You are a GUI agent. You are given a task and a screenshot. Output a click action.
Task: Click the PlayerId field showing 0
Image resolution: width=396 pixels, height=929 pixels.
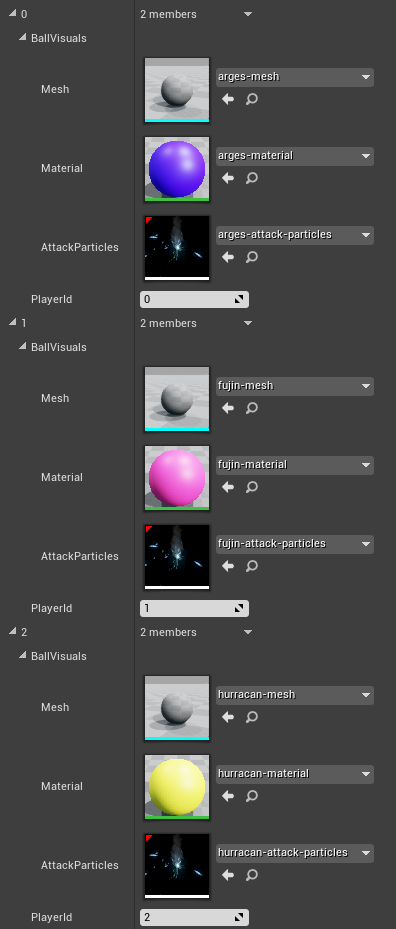point(194,299)
